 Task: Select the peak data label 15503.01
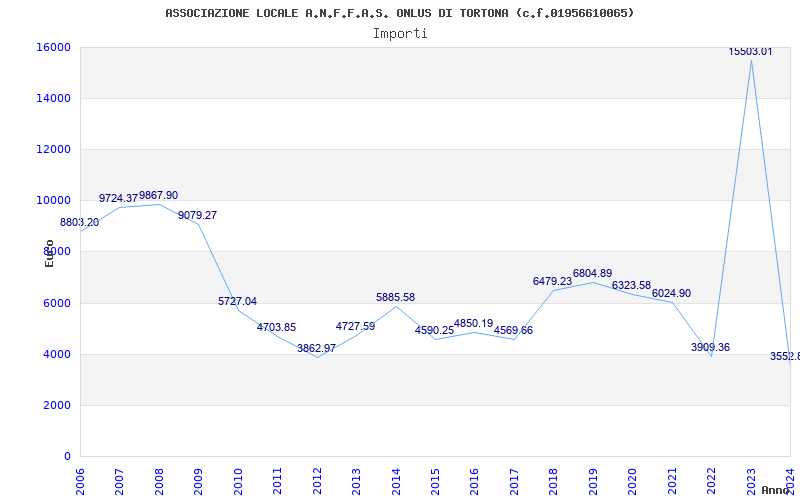(750, 52)
